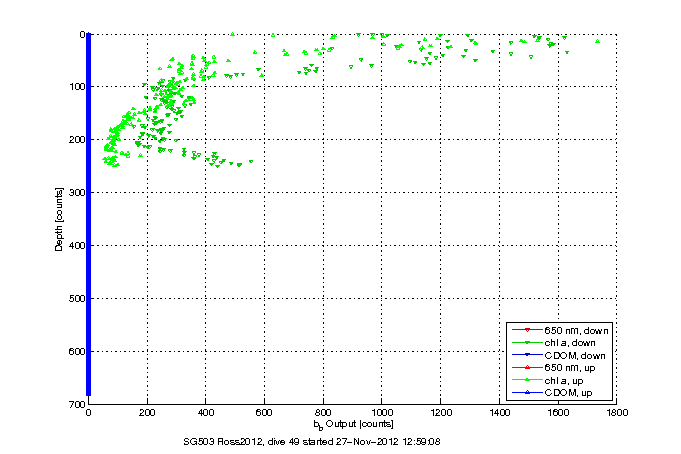Click red line marker beside '650 nm, up'
This screenshot has width=681, height=454.
[527, 368]
